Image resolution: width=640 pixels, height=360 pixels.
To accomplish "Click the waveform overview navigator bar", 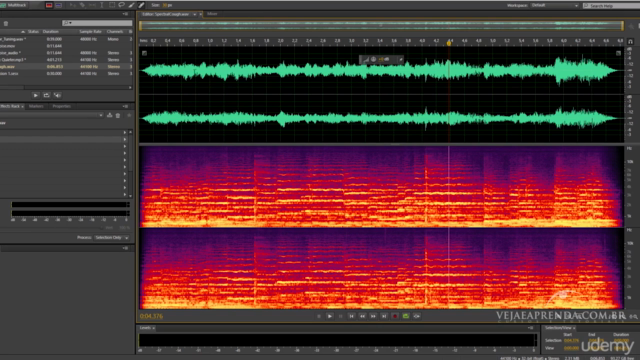I will click(381, 25).
